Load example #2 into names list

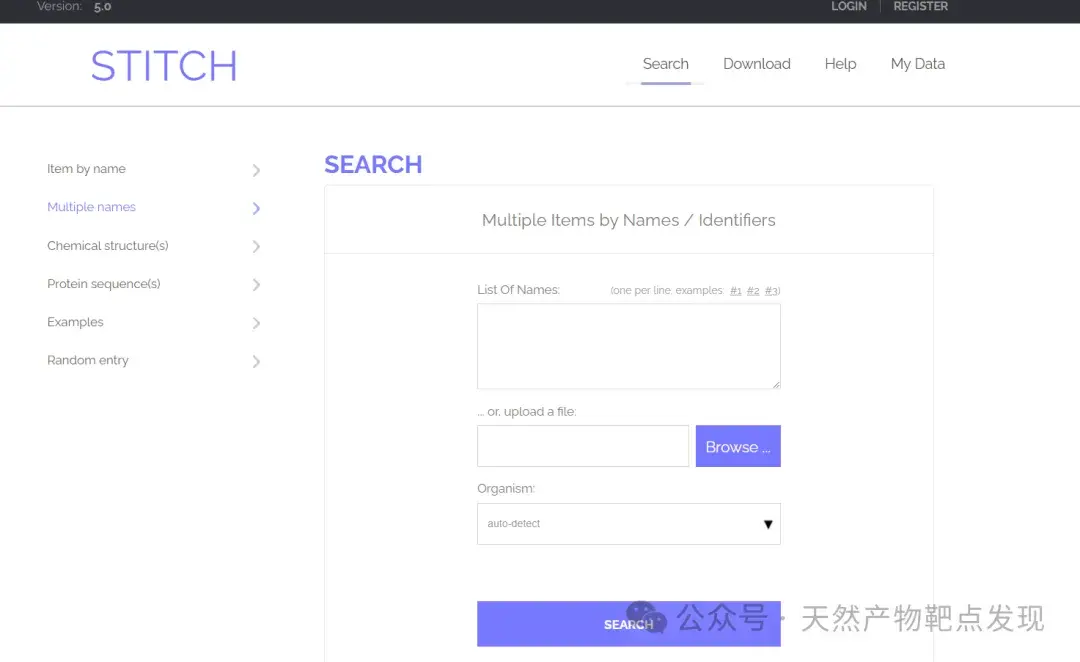click(753, 291)
